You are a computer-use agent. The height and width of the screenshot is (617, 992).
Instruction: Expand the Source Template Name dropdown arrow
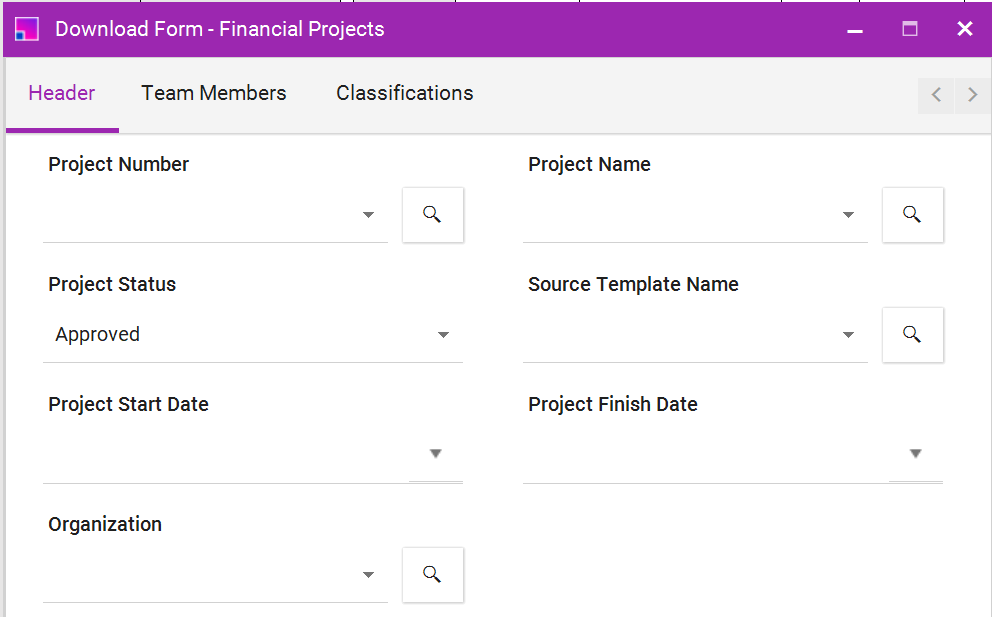pos(848,335)
